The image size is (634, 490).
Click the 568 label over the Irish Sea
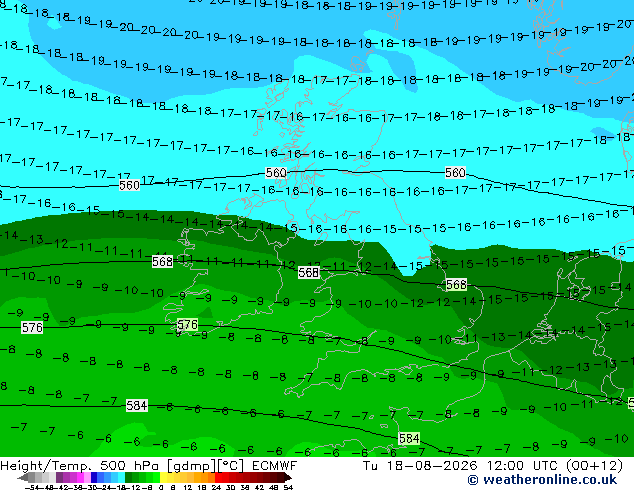click(309, 272)
